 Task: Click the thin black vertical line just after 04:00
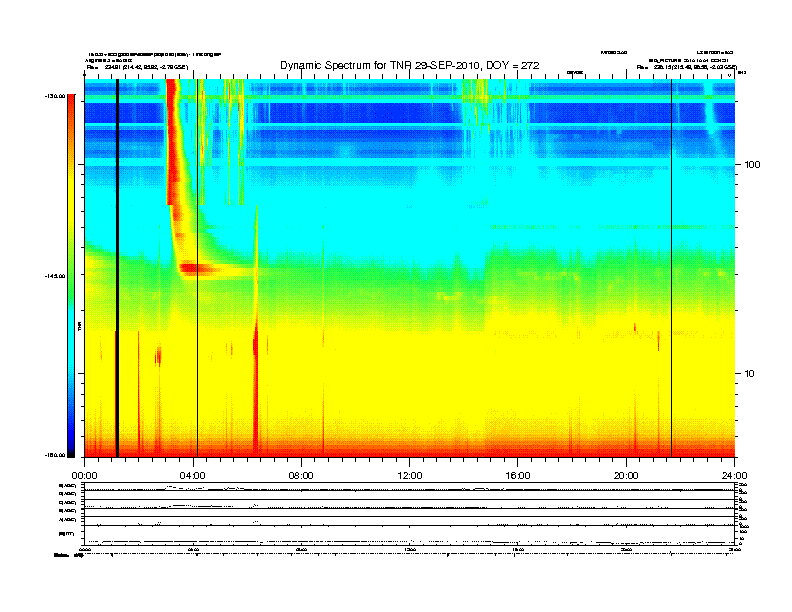coord(197,268)
